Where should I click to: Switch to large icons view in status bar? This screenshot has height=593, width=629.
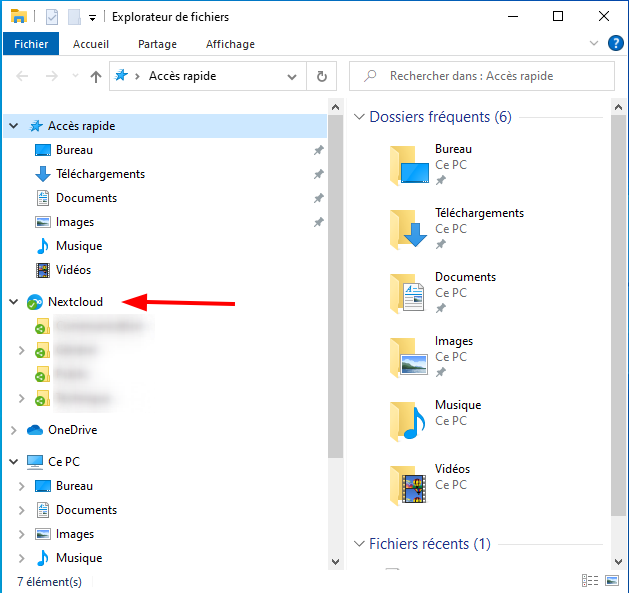612,581
